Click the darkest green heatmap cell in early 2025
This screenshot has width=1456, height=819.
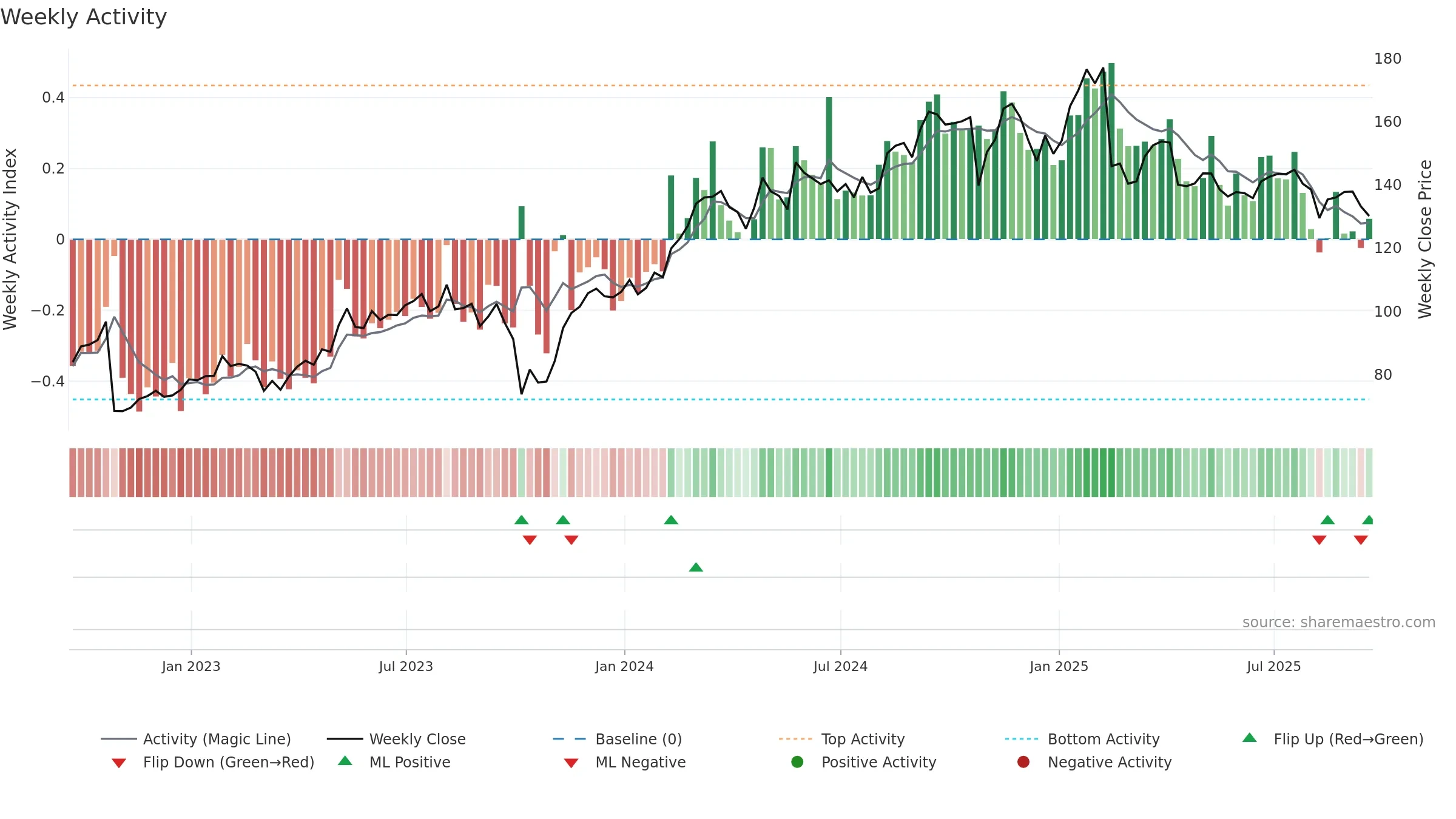coord(1111,473)
